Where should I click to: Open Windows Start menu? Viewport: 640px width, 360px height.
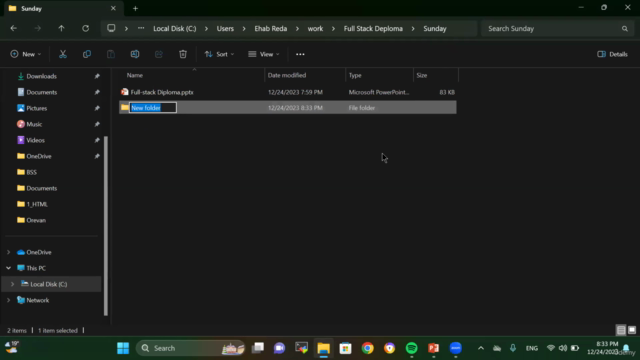pyautogui.click(x=123, y=348)
